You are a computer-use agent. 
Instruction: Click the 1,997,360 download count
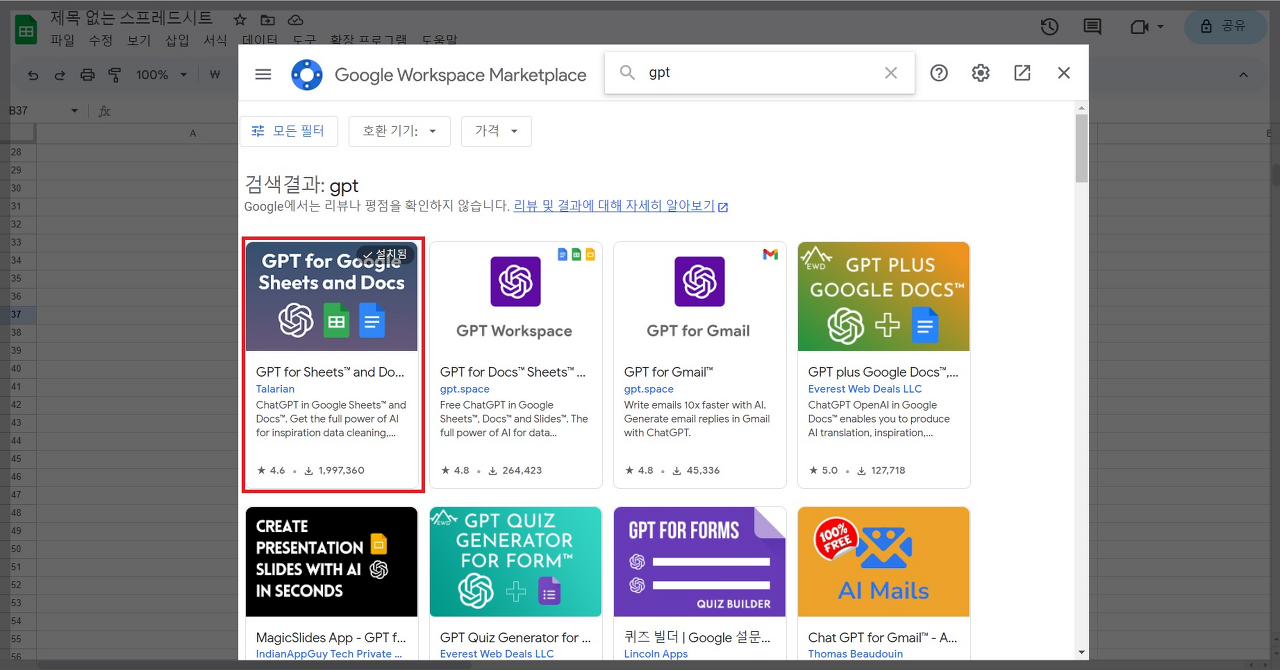tap(341, 470)
